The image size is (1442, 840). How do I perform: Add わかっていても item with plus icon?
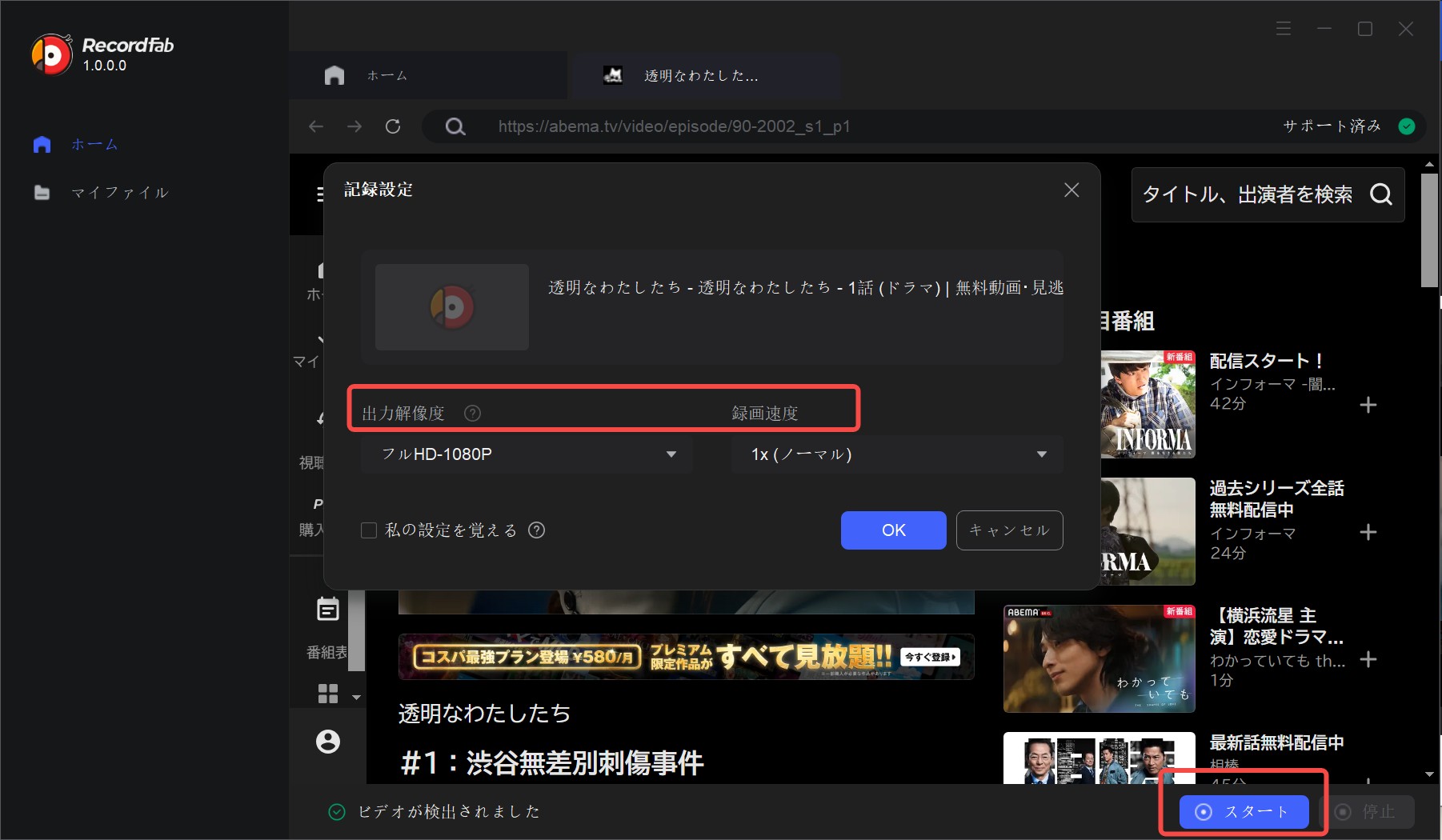click(1368, 659)
